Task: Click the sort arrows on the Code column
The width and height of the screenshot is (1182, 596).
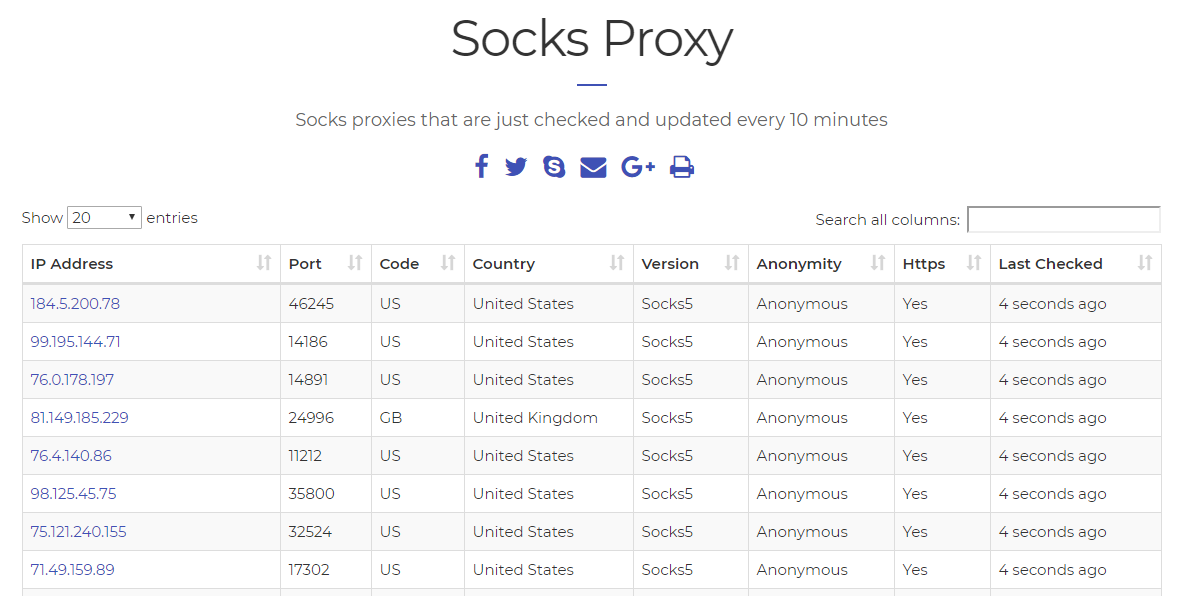Action: (447, 263)
